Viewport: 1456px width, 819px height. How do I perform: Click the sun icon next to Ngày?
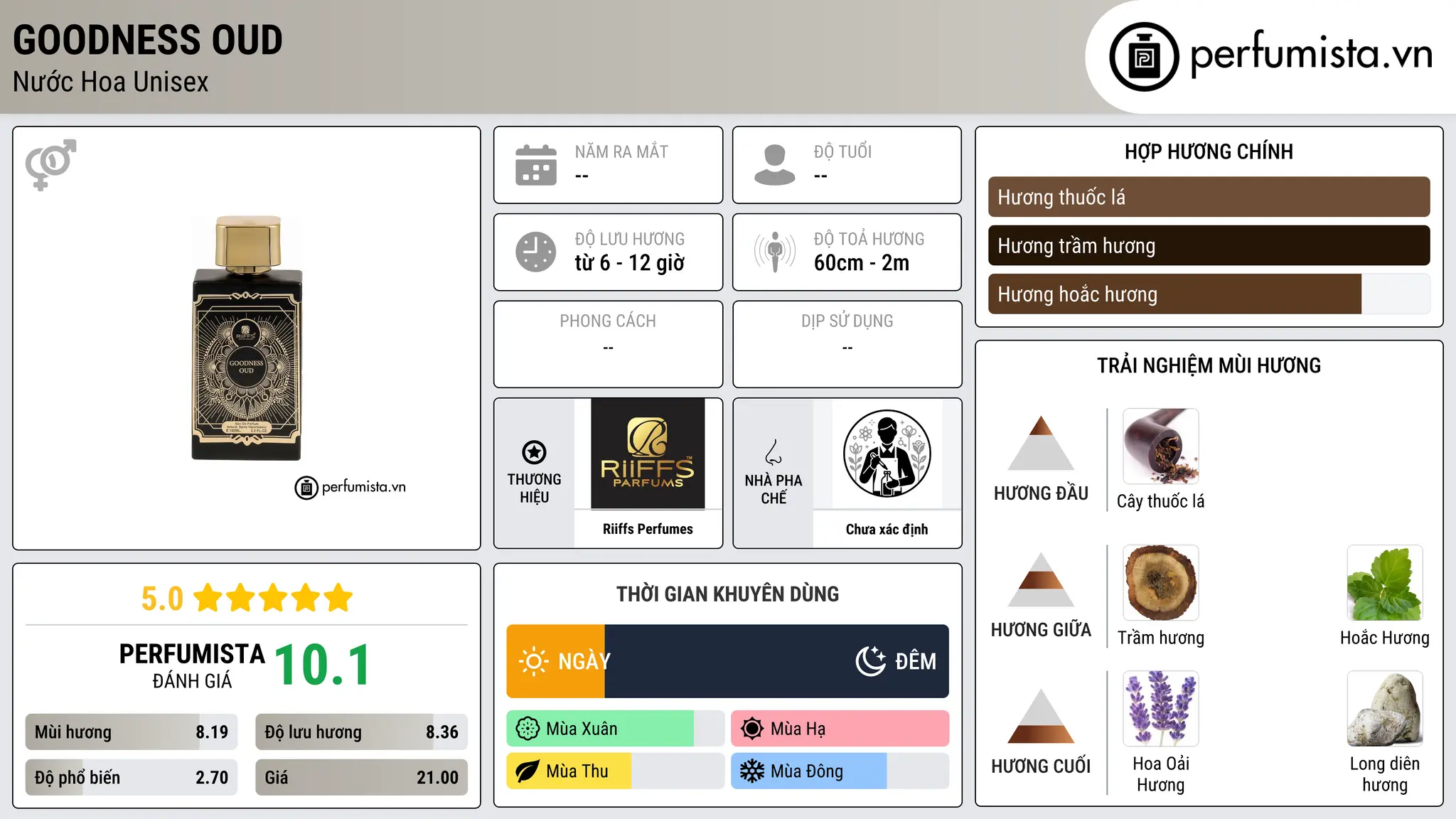point(533,661)
